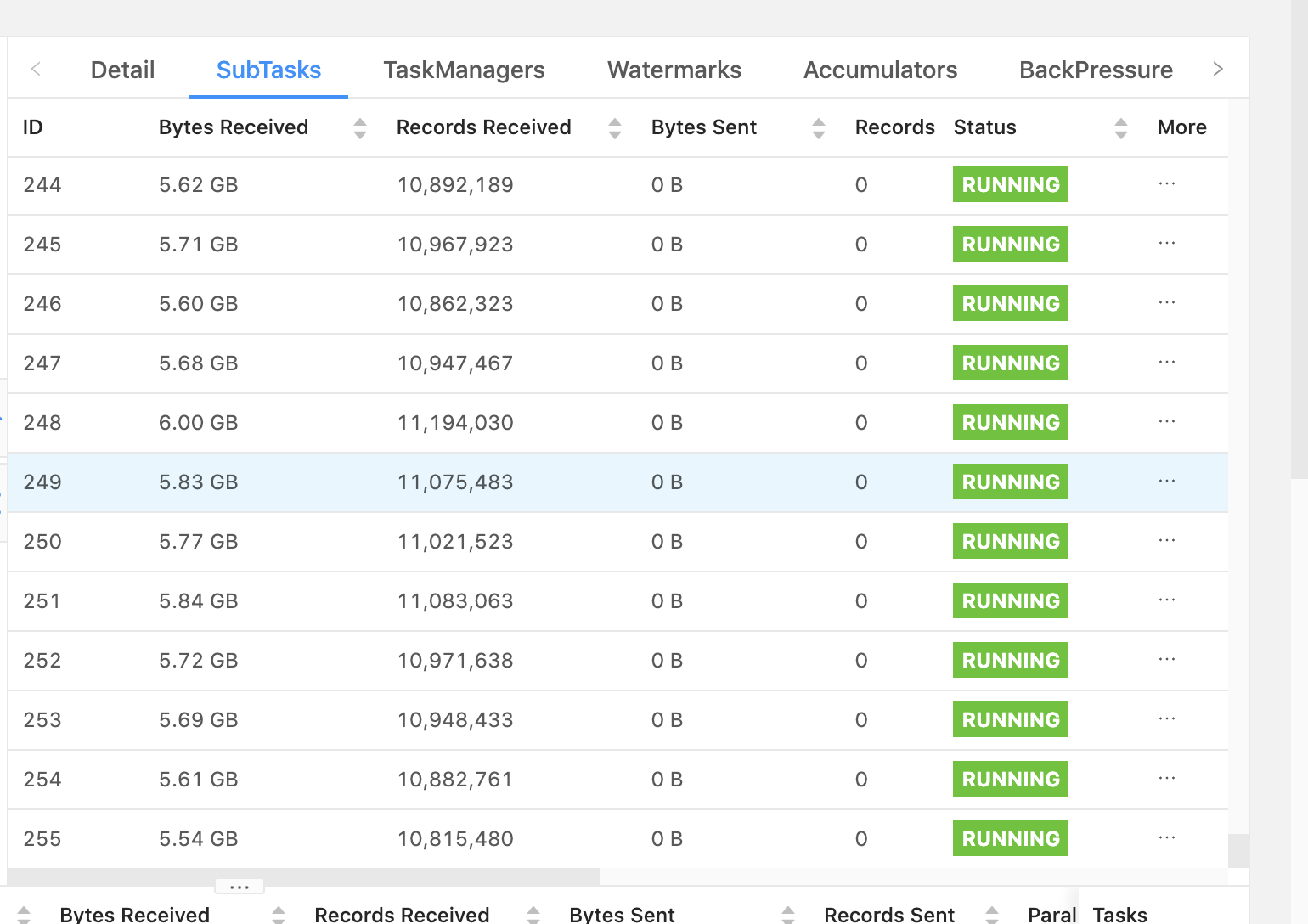Viewport: 1308px width, 924px height.
Task: Open more options for subtask 244
Action: 1166,184
